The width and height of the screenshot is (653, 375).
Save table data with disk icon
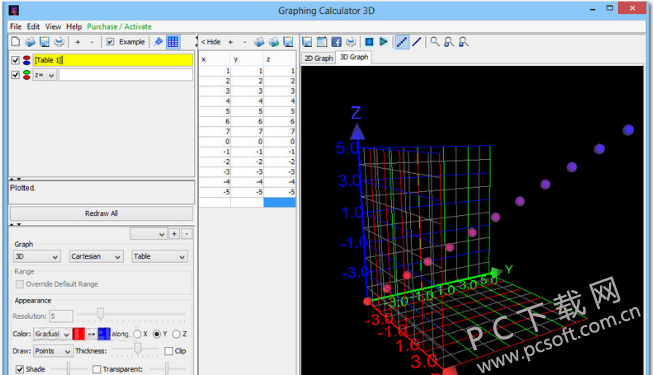click(288, 42)
